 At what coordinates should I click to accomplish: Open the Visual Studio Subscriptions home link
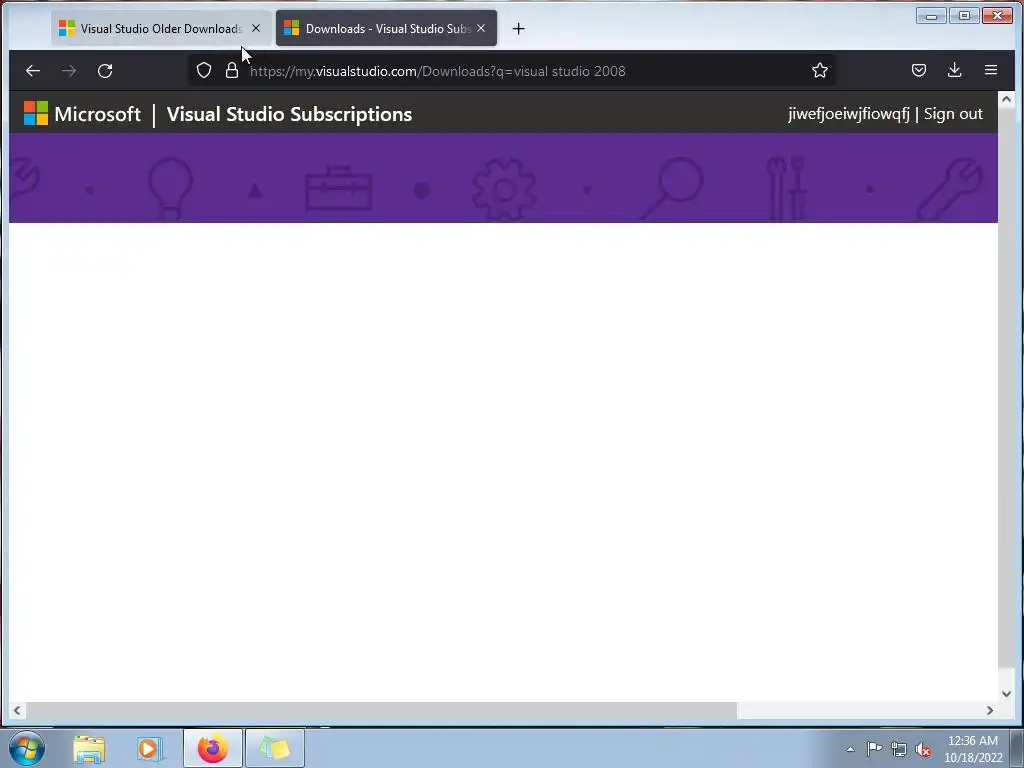coord(289,114)
